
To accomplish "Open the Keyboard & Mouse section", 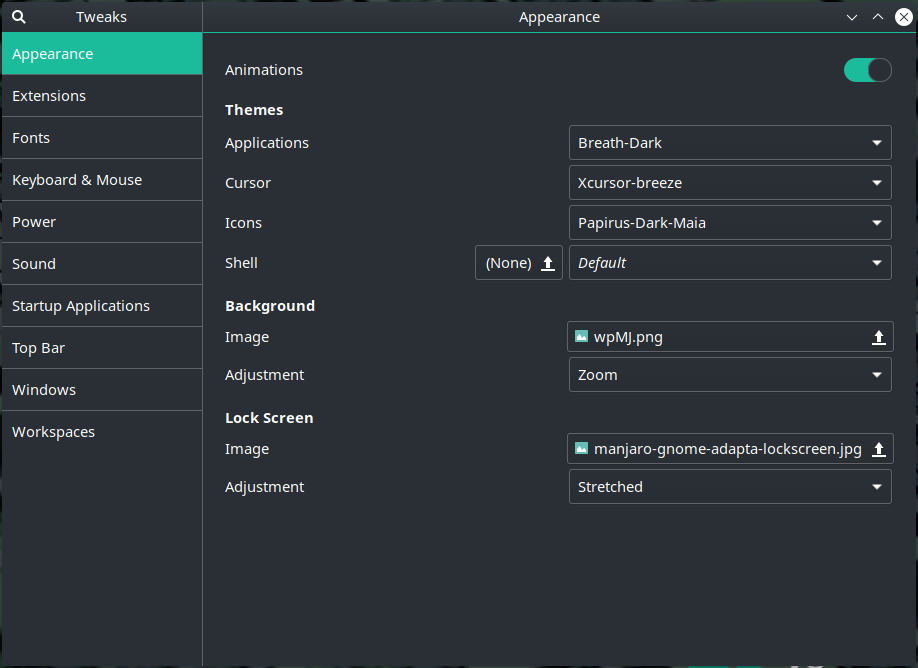I will [x=102, y=180].
